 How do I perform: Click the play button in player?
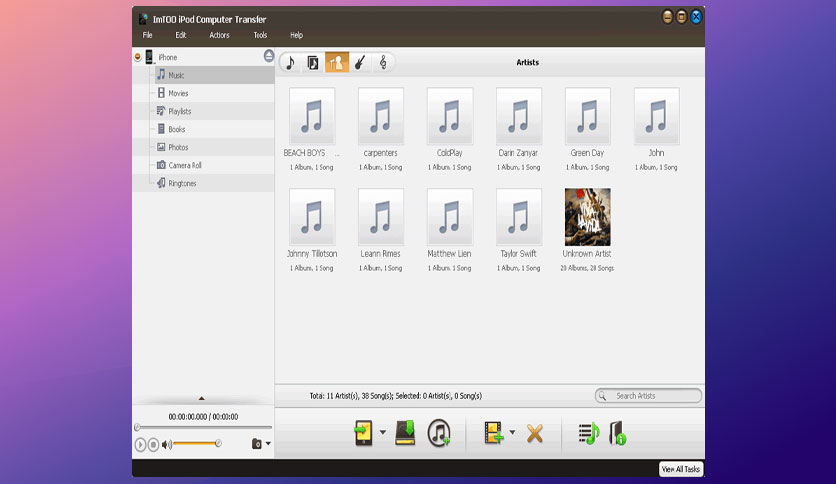[x=140, y=444]
